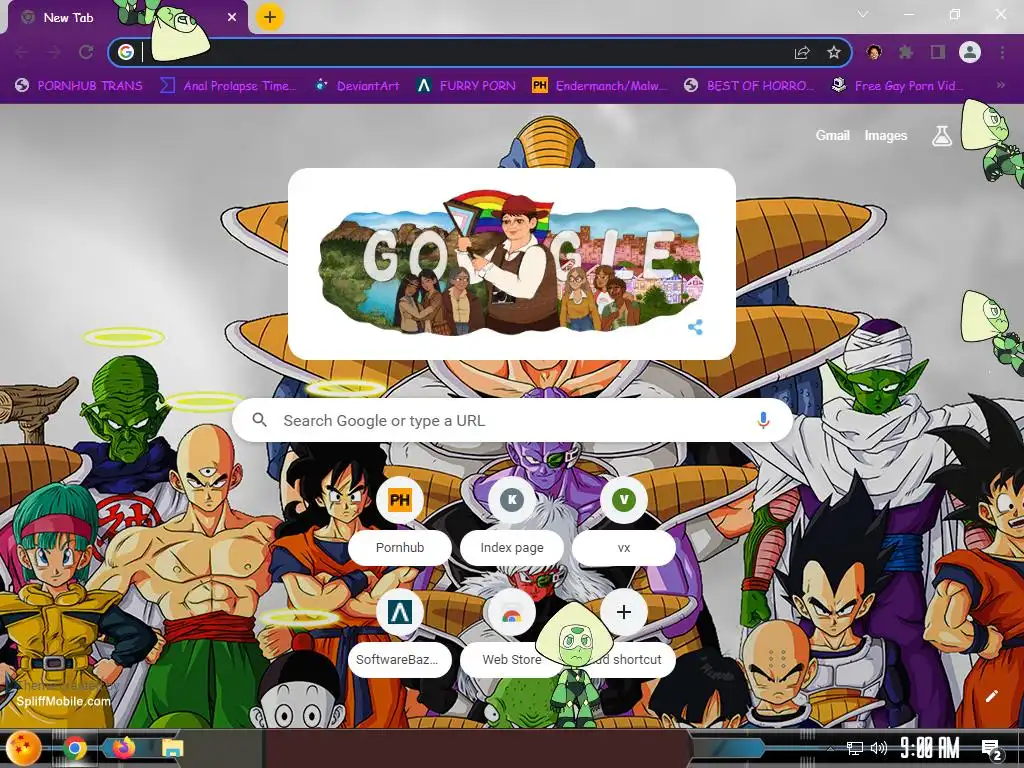Minimize the Chrome window
Image resolution: width=1024 pixels, height=768 pixels.
[908, 14]
